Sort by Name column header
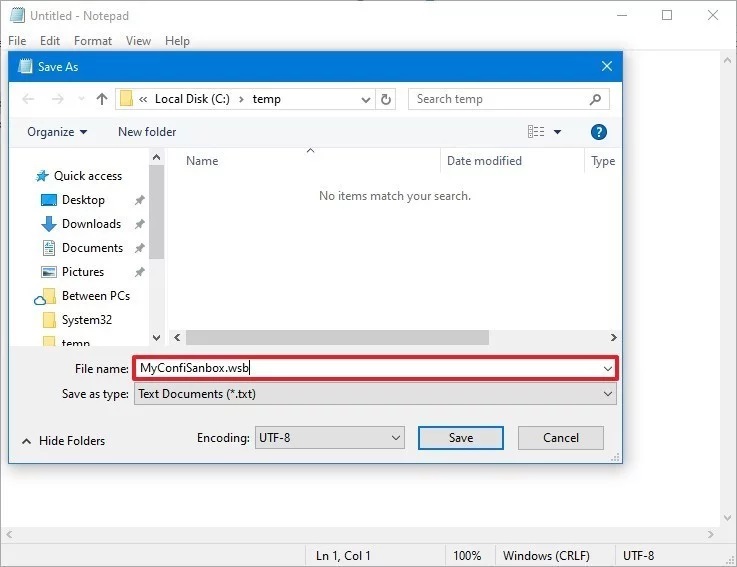Image resolution: width=737 pixels, height=567 pixels. [202, 161]
